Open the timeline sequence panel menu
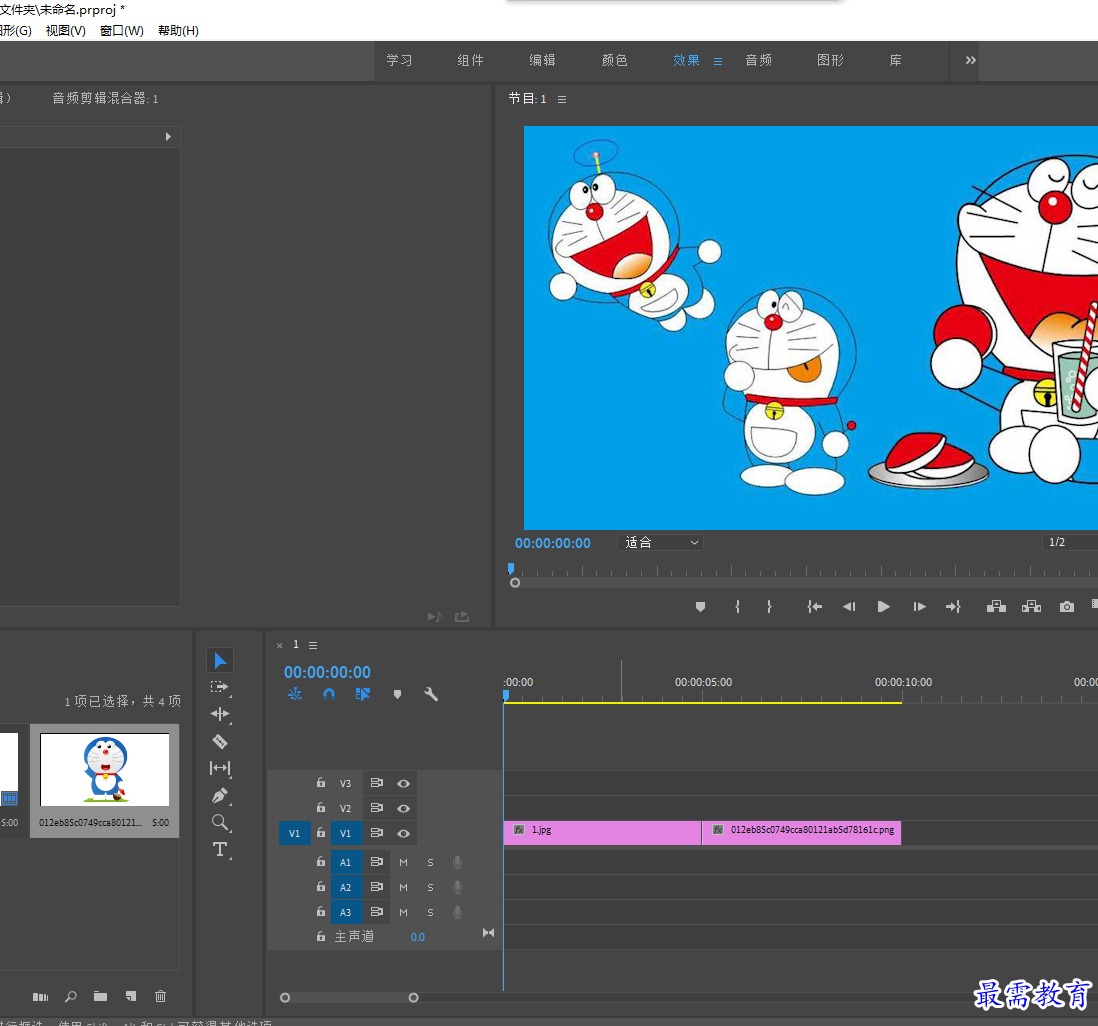1098x1026 pixels. 313,645
